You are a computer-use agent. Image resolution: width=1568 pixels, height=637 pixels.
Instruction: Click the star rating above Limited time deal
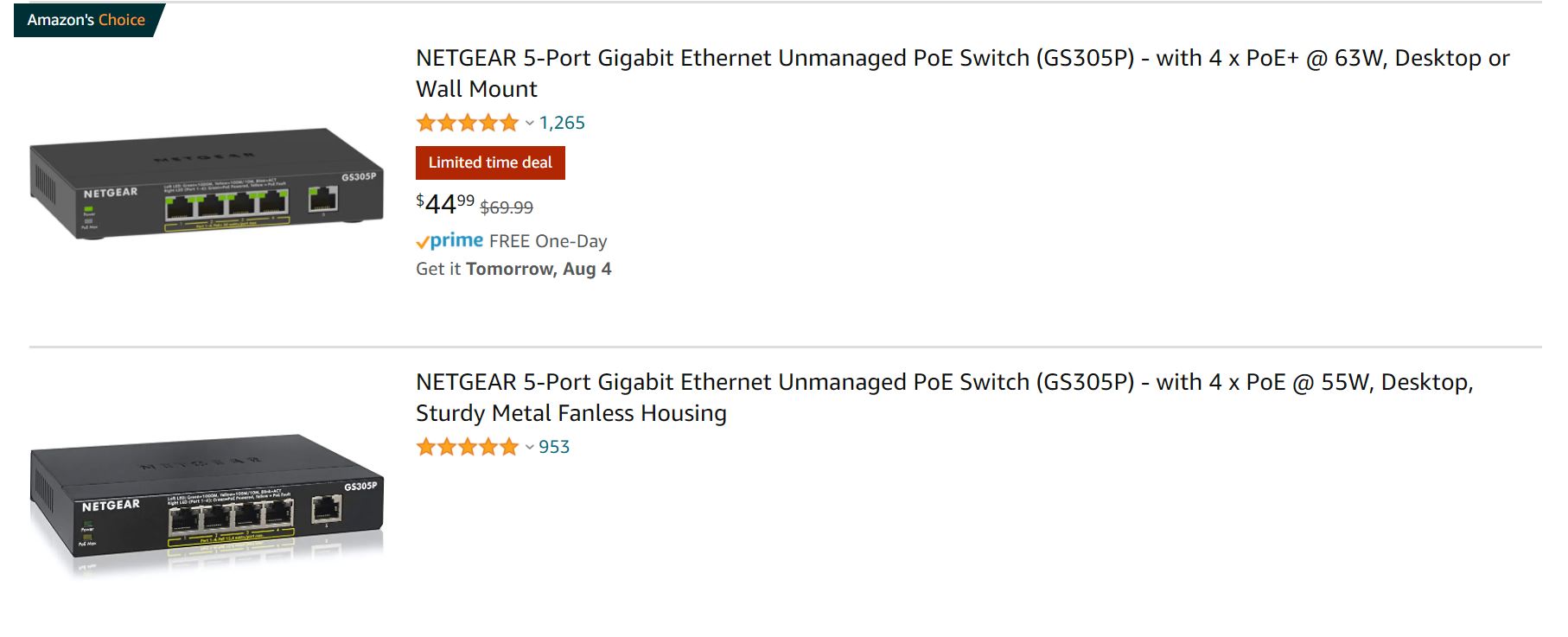467,123
